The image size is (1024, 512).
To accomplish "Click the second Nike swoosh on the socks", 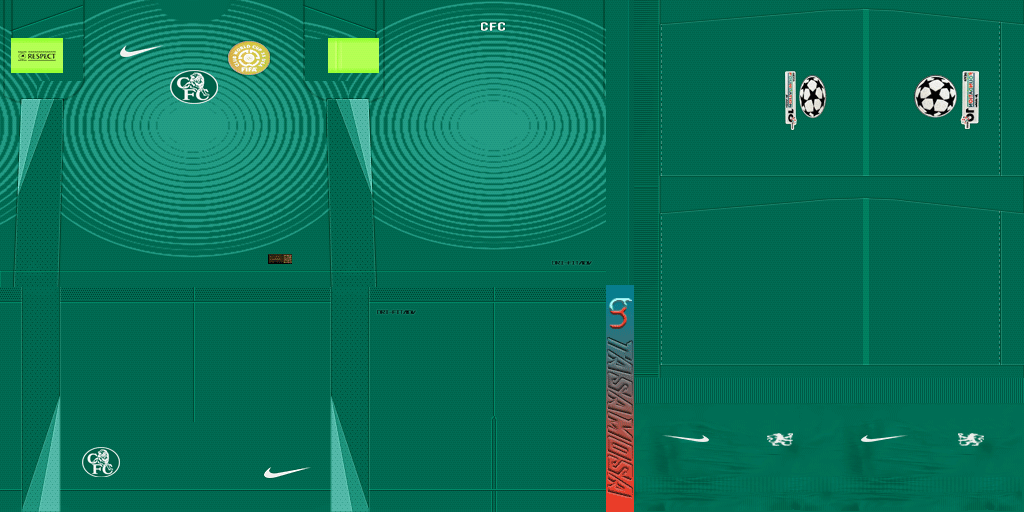I will coord(883,438).
